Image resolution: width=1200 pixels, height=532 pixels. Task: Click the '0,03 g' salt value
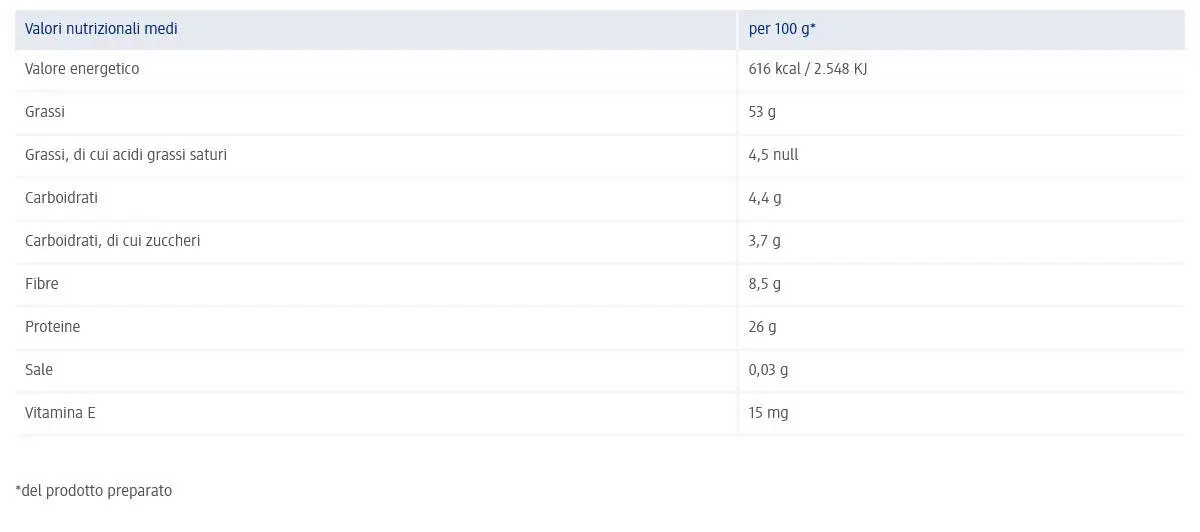click(x=768, y=370)
